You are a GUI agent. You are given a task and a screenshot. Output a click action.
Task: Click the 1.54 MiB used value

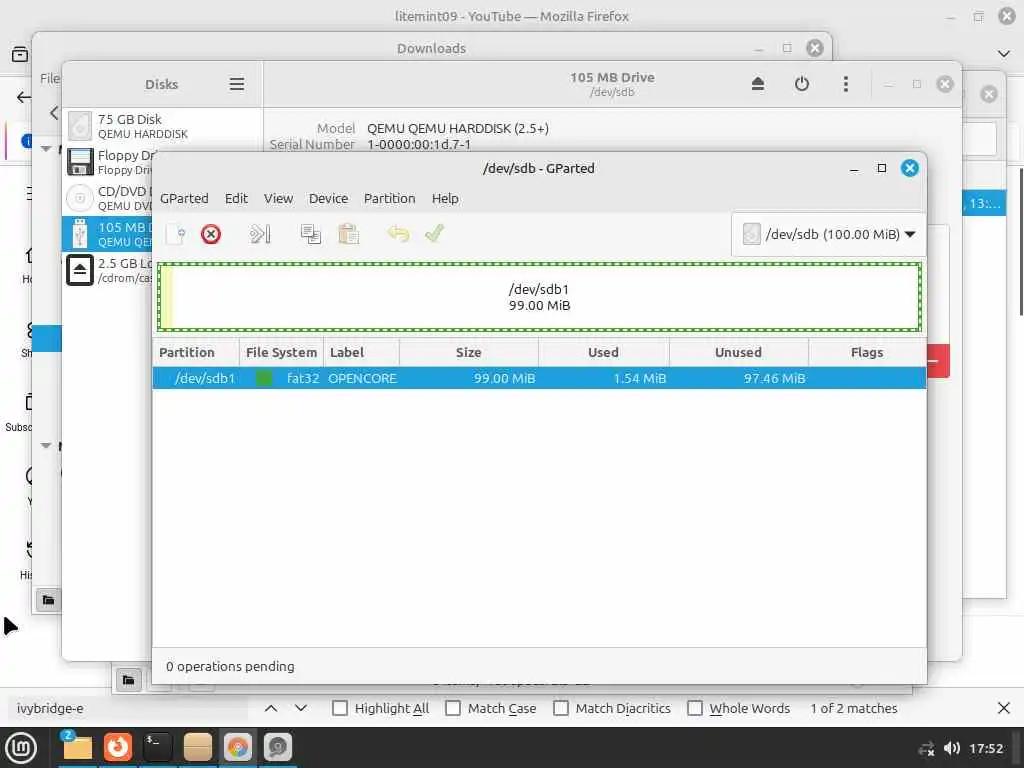[639, 378]
